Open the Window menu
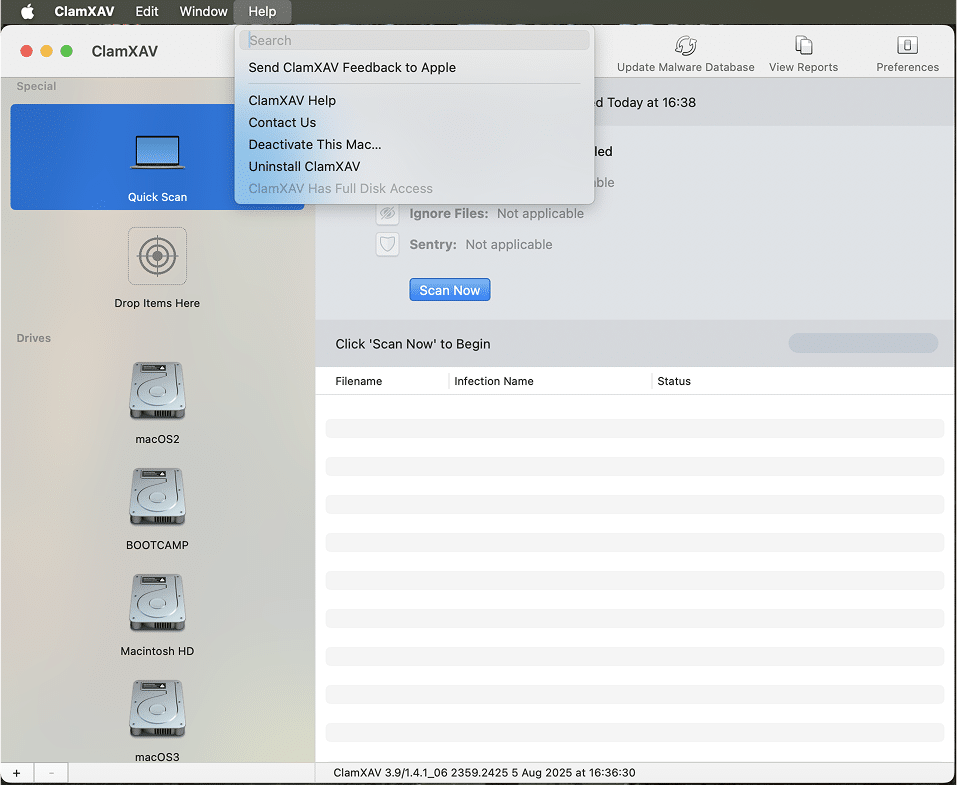Image resolution: width=957 pixels, height=785 pixels. pos(203,12)
